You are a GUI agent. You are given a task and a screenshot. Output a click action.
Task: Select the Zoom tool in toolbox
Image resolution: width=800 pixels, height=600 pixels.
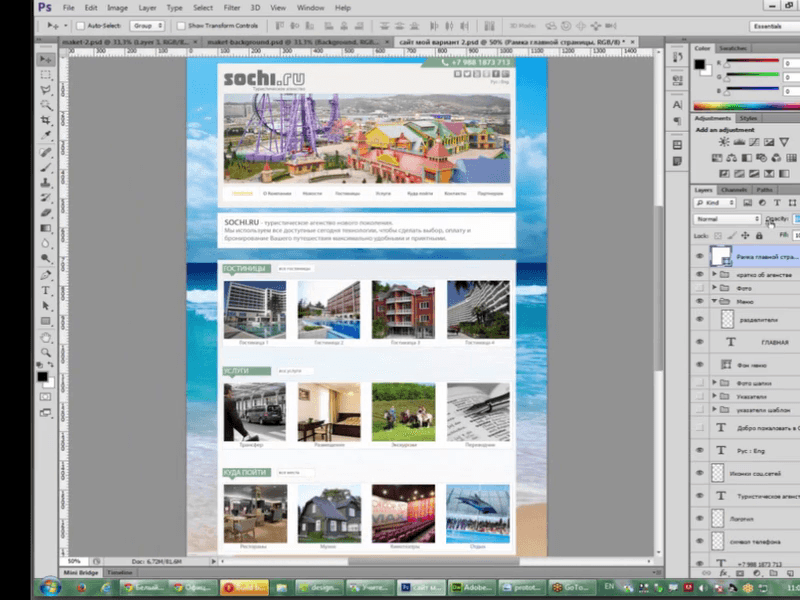[45, 353]
